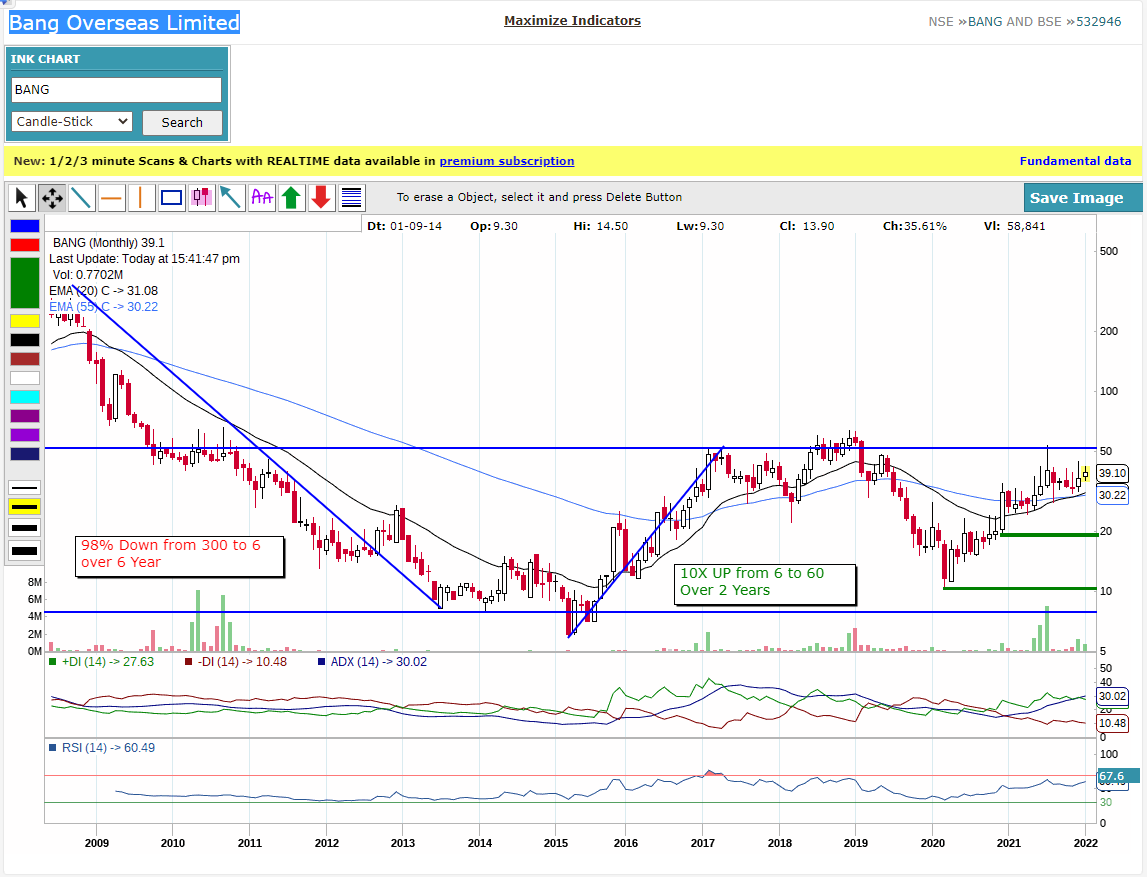Click the EMA (20) C legend text
The height and width of the screenshot is (877, 1147).
(x=103, y=291)
